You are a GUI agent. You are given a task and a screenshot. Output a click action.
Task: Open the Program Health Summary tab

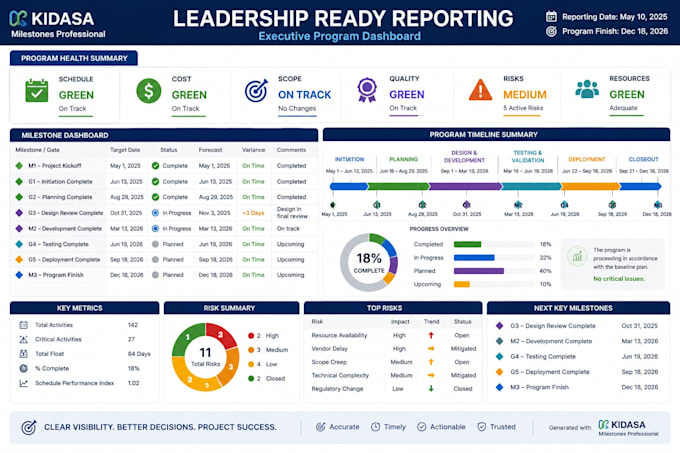tap(74, 58)
